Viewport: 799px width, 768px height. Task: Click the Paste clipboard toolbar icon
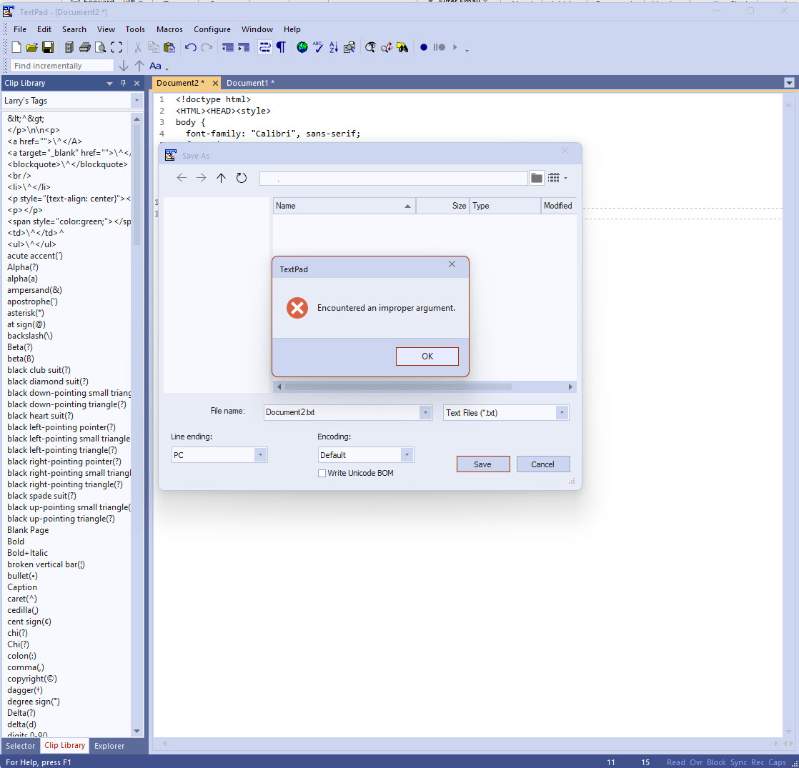(x=169, y=47)
